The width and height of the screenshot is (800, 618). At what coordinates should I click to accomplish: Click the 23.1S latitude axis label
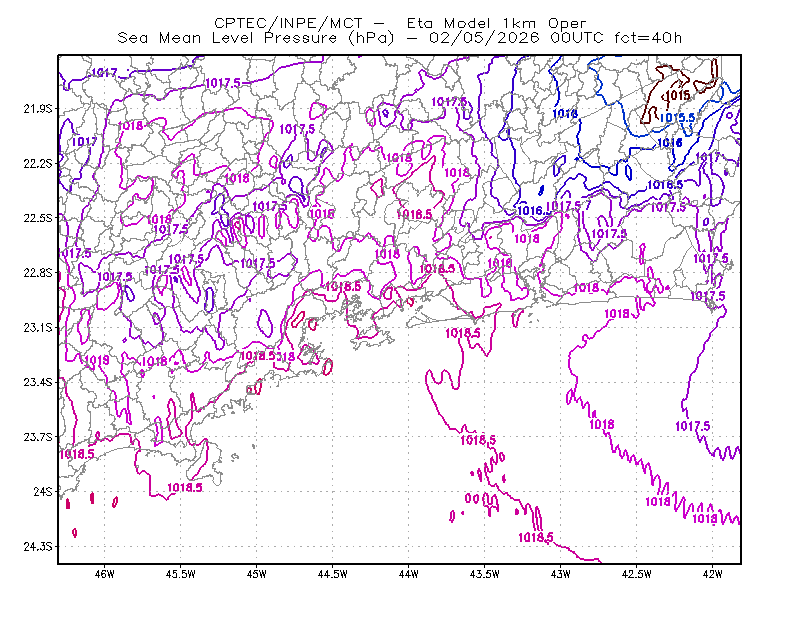coord(38,328)
